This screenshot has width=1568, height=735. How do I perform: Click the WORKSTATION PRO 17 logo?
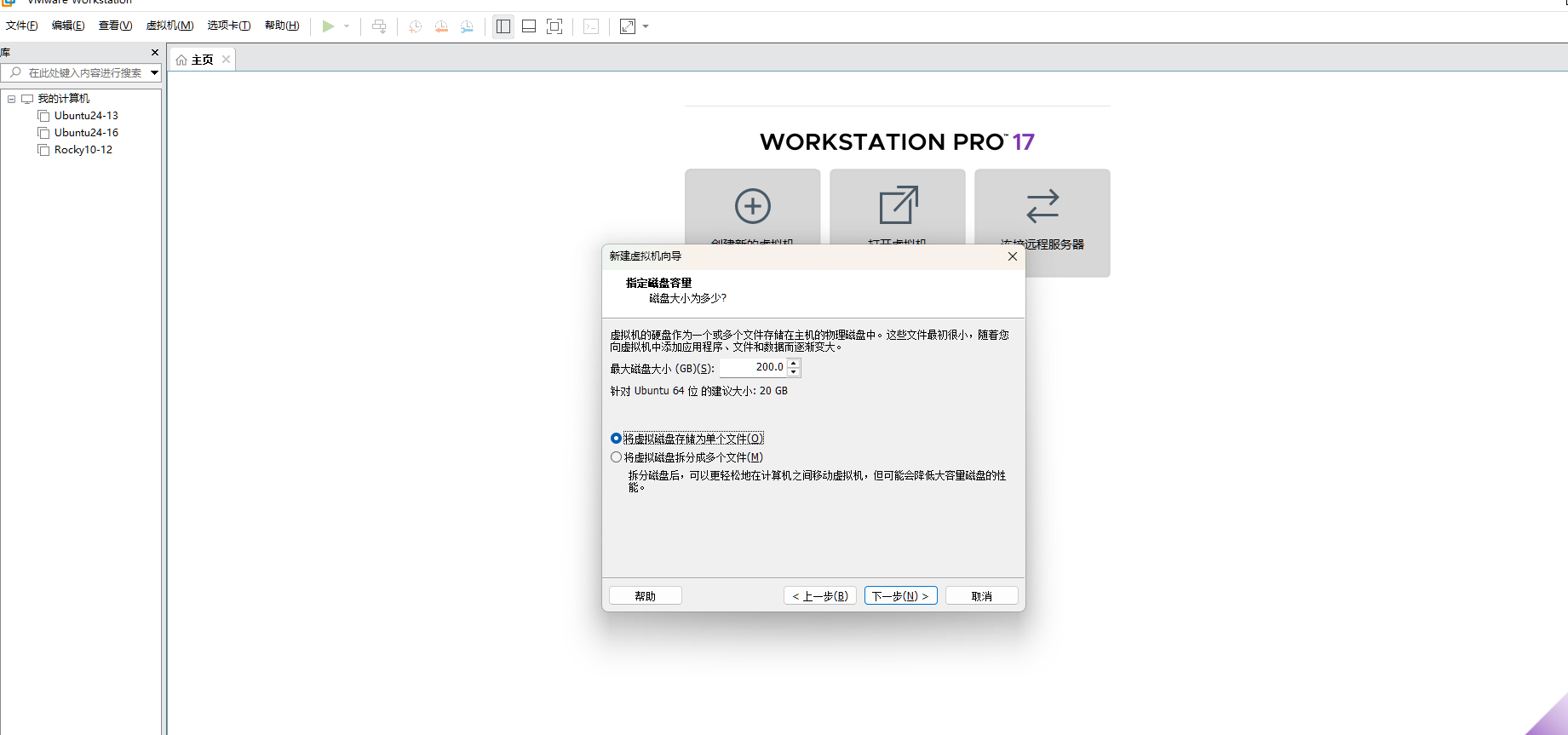coord(897,142)
